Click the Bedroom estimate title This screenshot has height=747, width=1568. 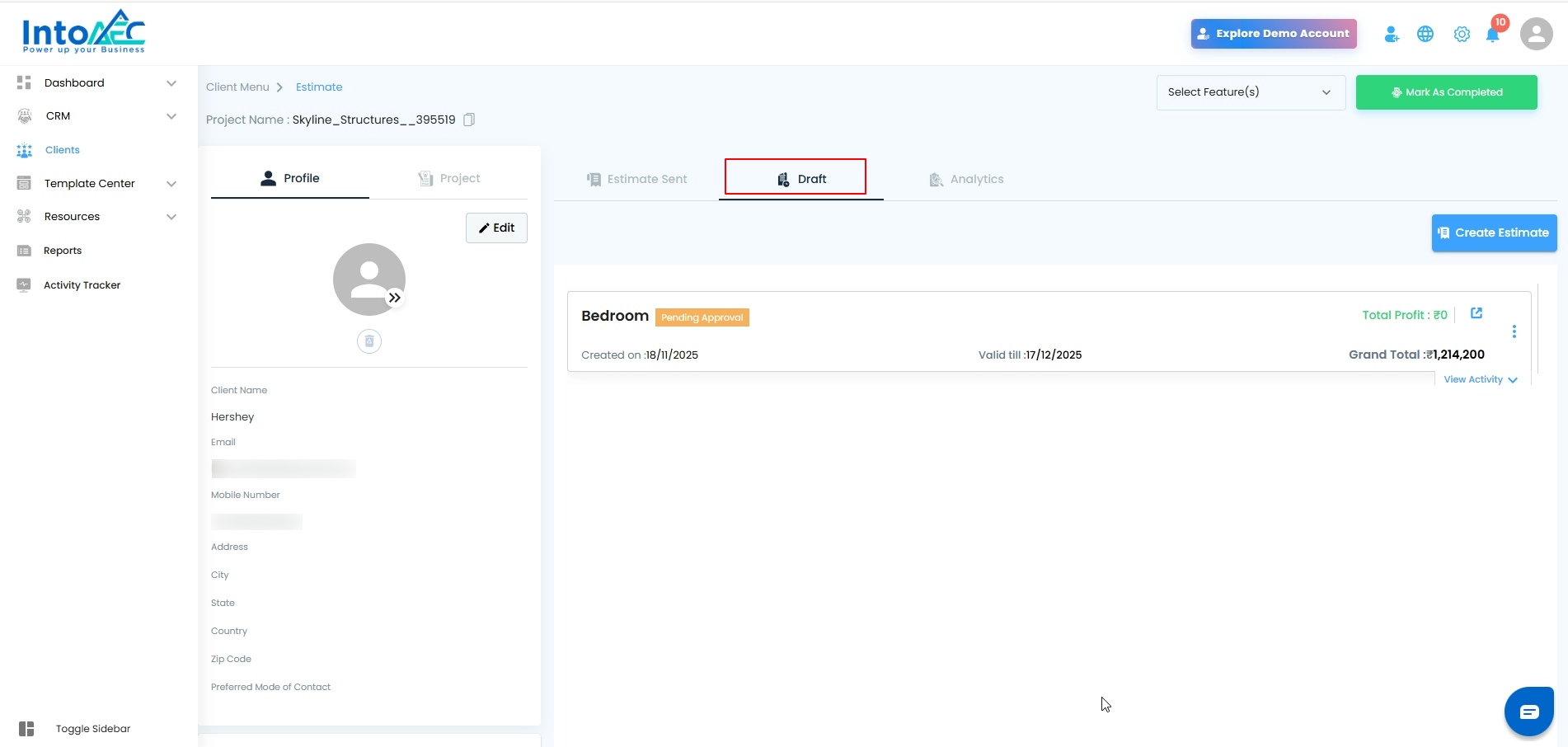coord(615,316)
